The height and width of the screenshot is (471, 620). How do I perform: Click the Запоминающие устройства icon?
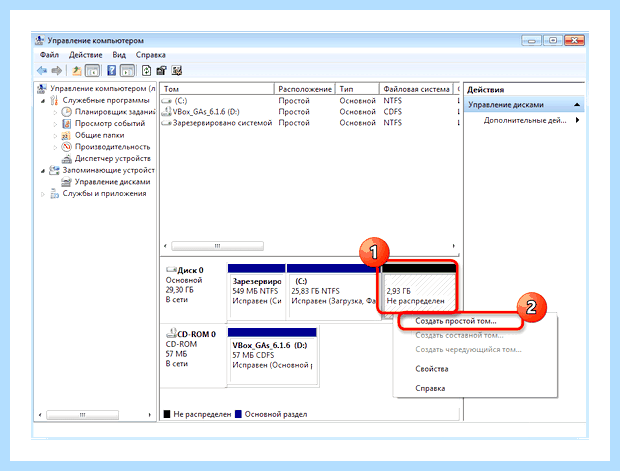click(x=54, y=170)
